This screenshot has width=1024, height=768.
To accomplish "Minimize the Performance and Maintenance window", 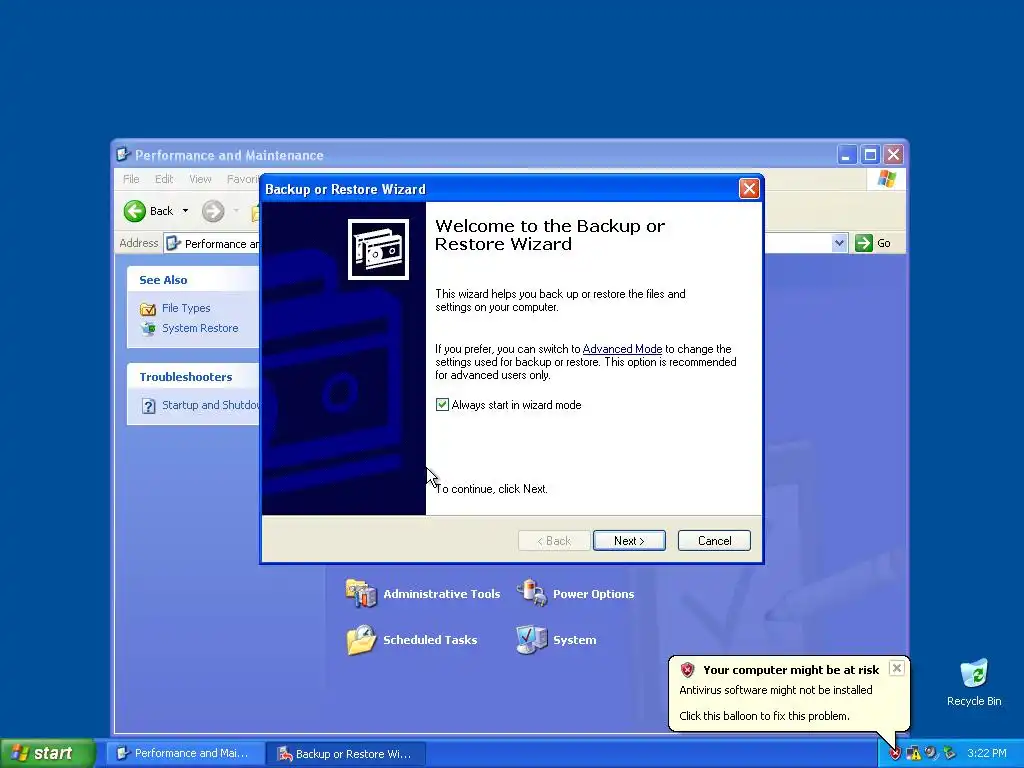I will [846, 155].
